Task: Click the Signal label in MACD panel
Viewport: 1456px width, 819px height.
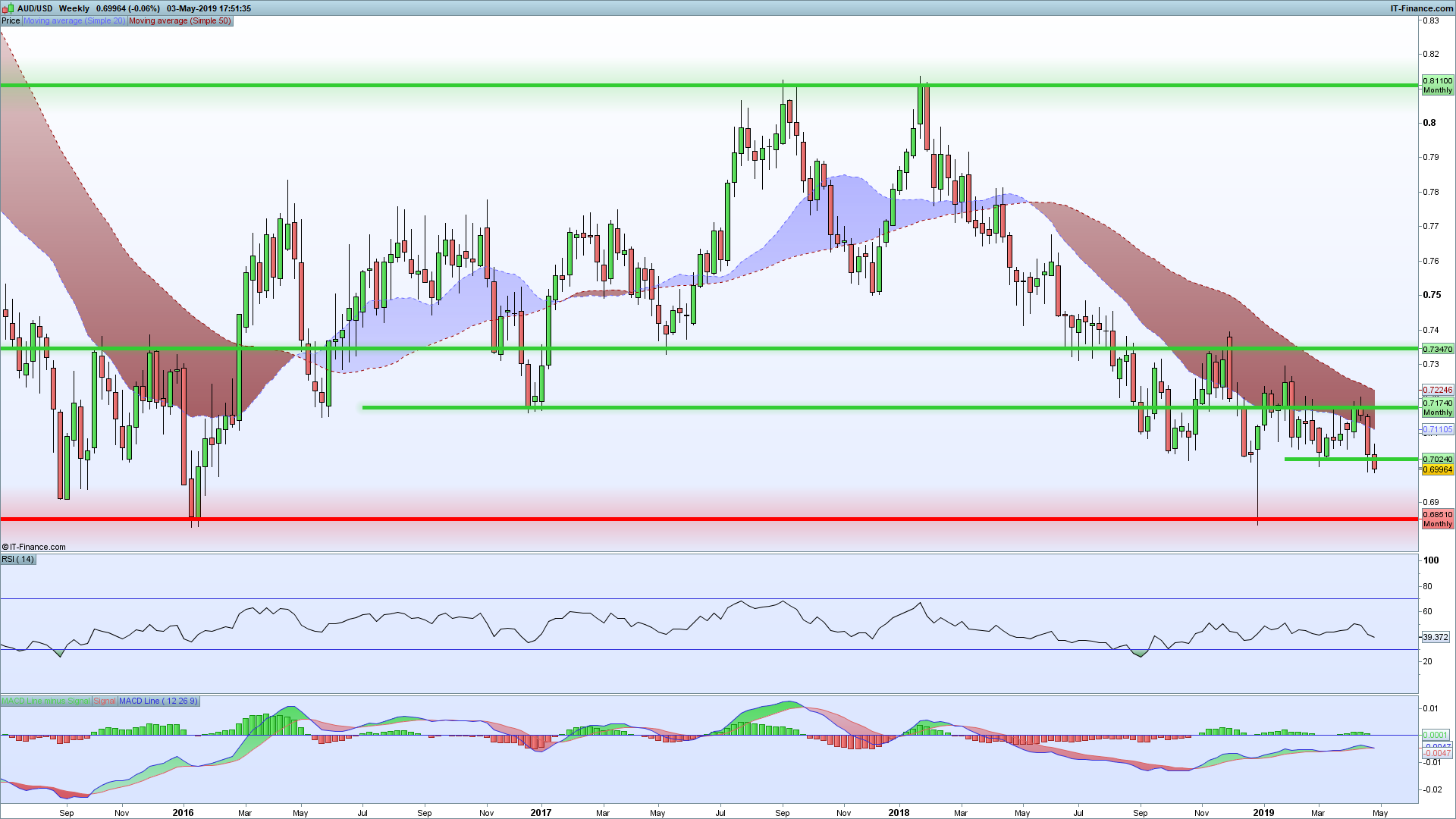Action: coord(105,701)
